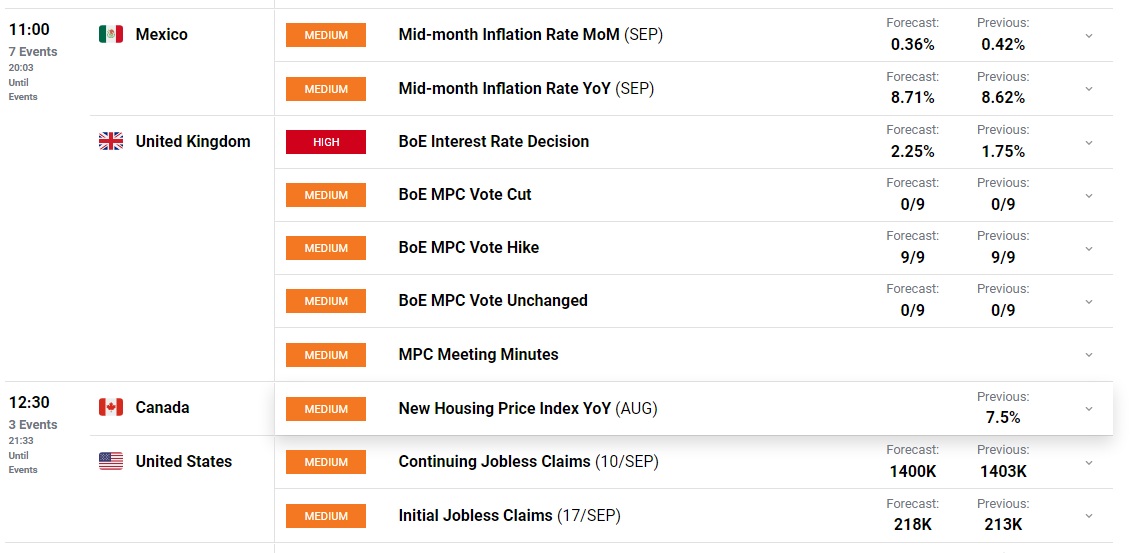Click the 11:00 time slot heading
The width and height of the screenshot is (1137, 553).
29,30
